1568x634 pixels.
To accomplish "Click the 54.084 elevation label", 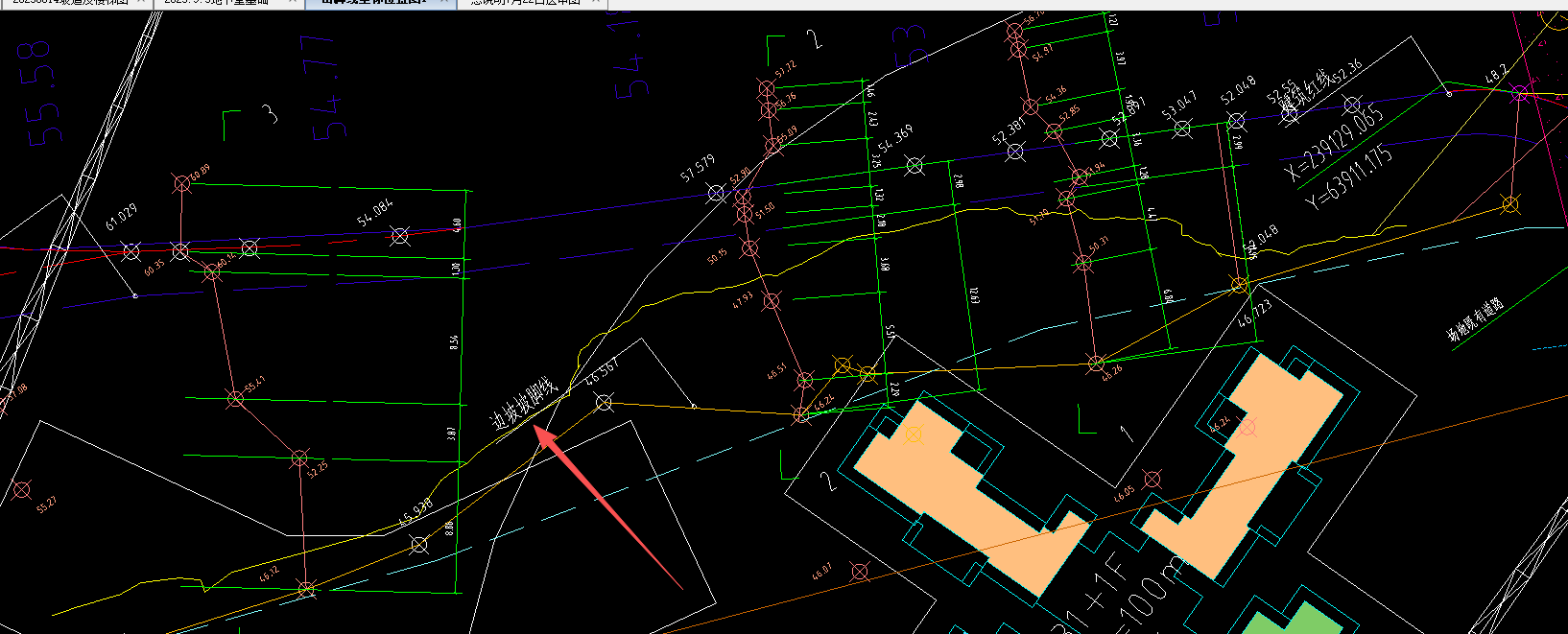I will pos(374,212).
